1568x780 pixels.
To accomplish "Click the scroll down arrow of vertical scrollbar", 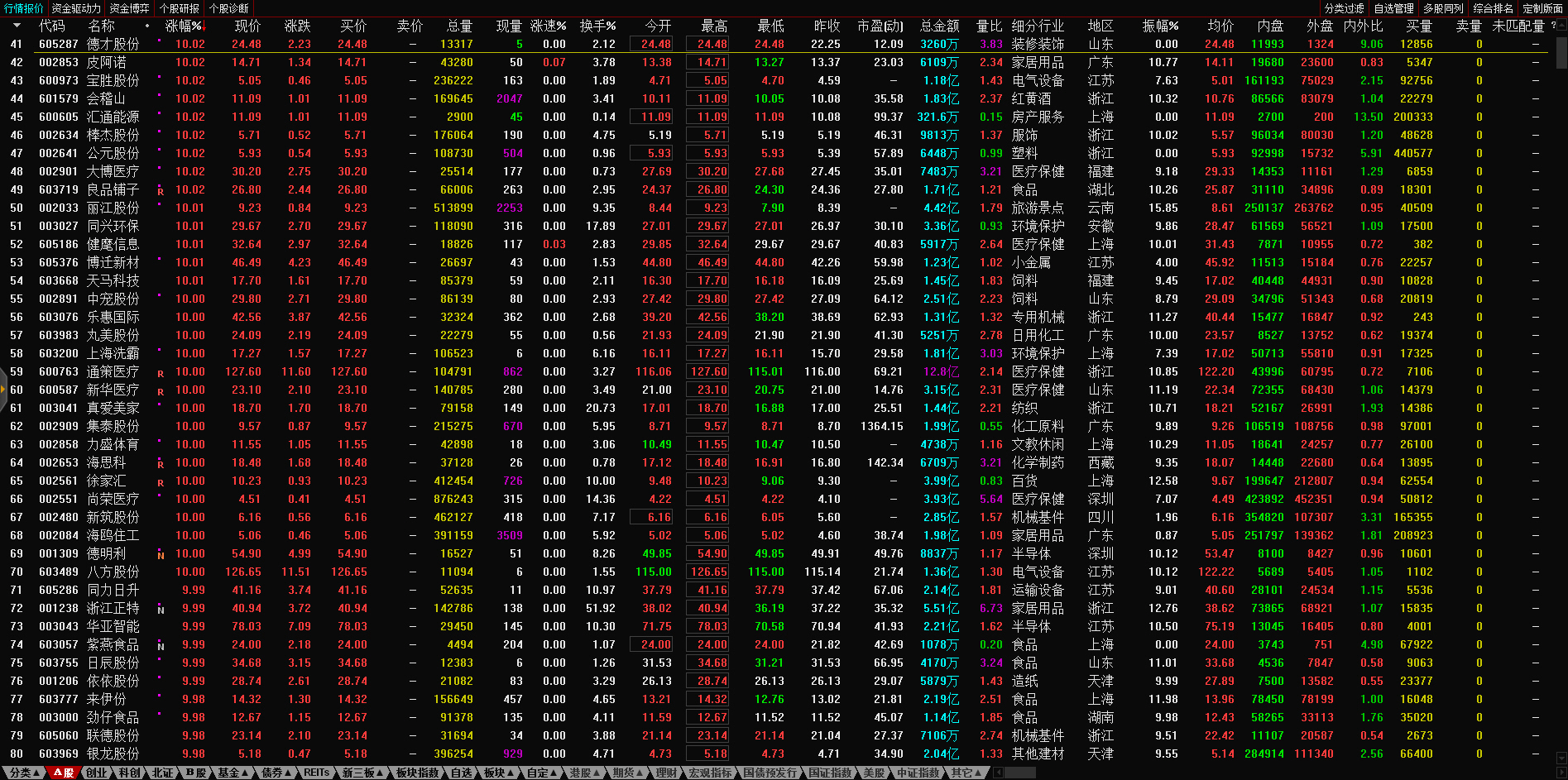I will coord(1561,756).
